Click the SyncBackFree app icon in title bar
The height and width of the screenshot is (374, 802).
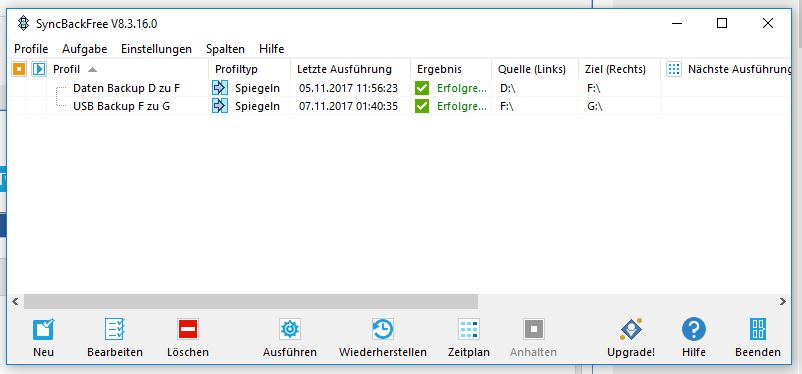tap(23, 23)
